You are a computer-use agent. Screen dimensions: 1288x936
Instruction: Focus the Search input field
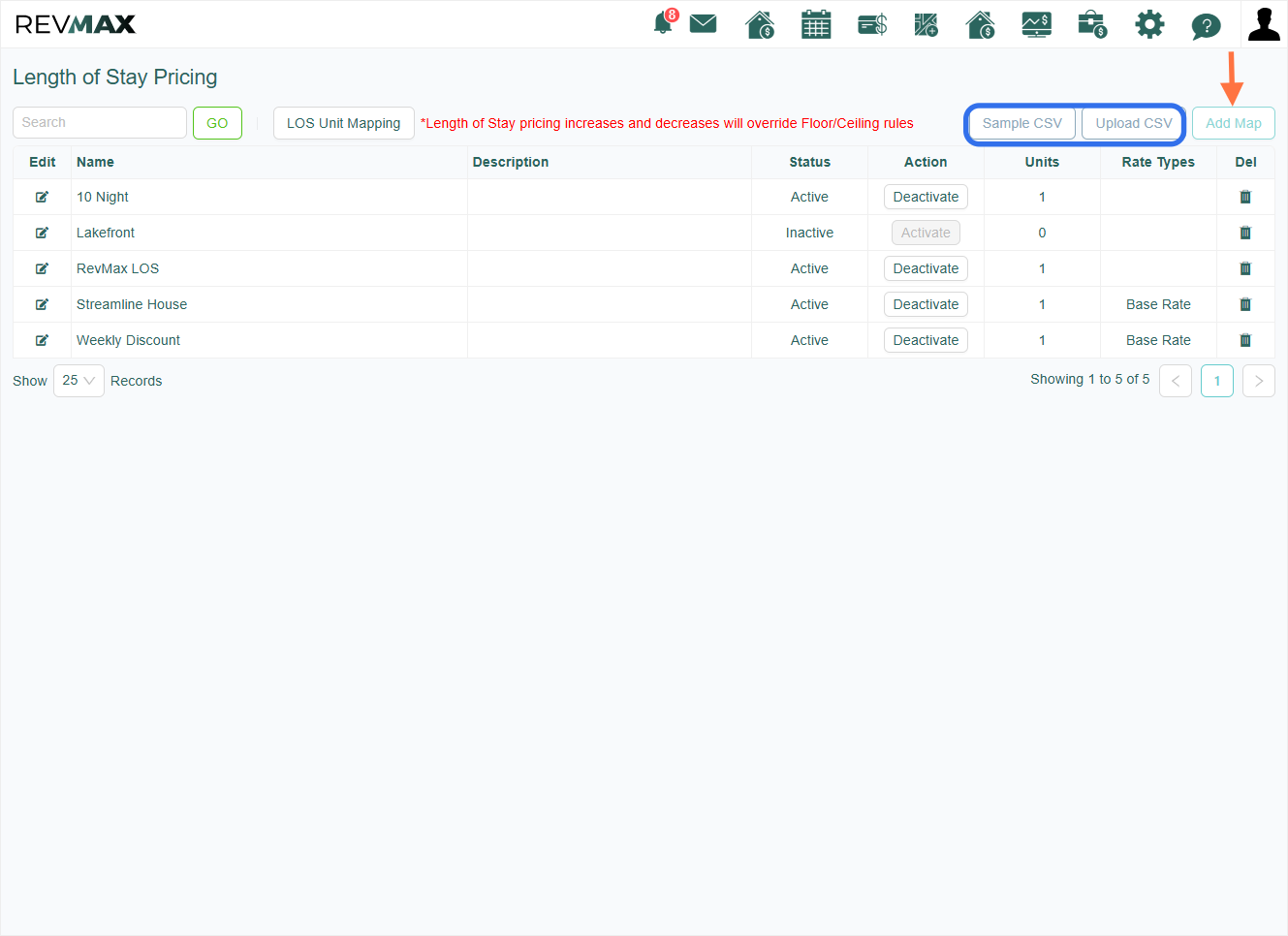tap(100, 123)
